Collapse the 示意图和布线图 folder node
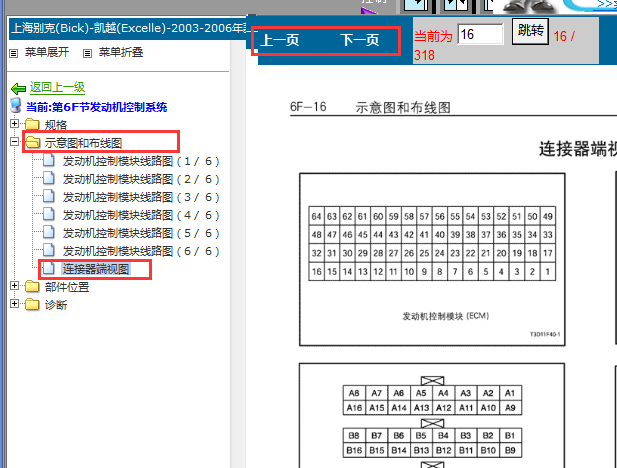This screenshot has width=617, height=468. (15, 142)
